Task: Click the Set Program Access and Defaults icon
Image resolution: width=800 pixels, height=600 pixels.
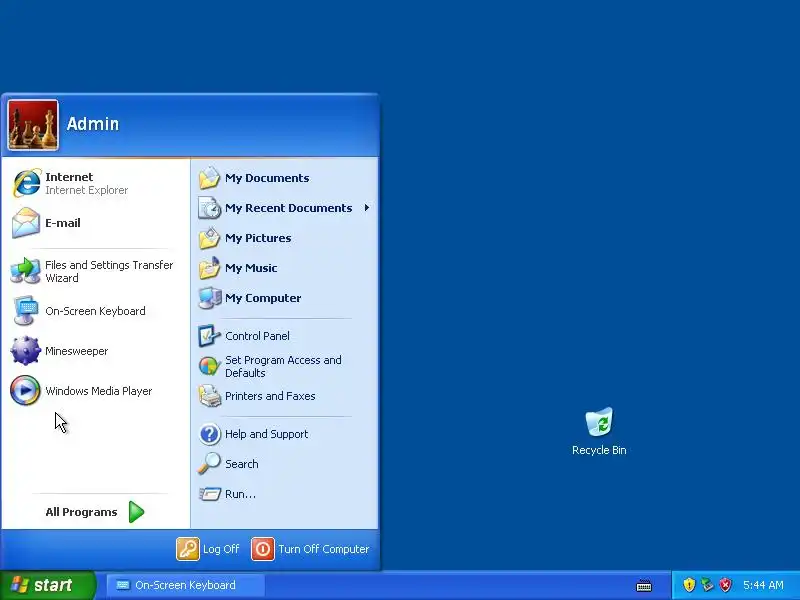Action: tap(209, 366)
